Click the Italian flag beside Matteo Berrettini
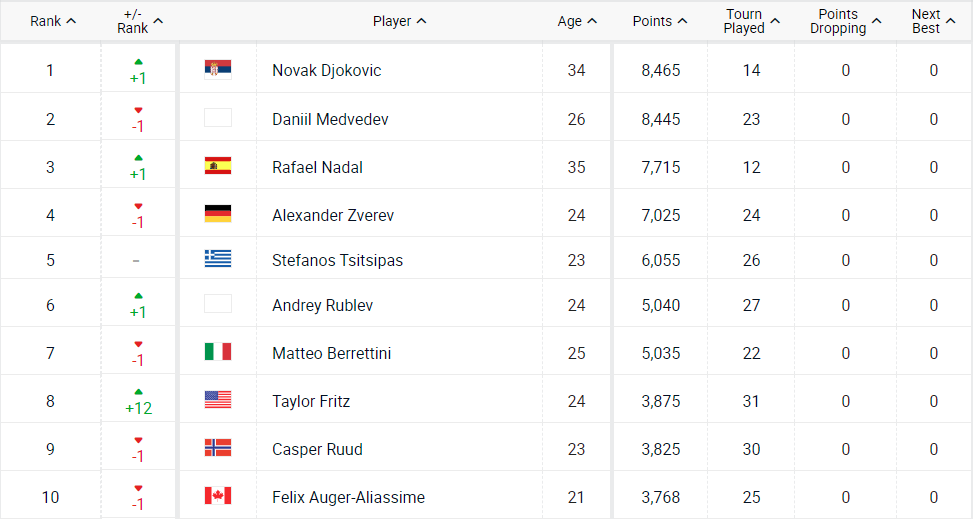 [x=217, y=353]
